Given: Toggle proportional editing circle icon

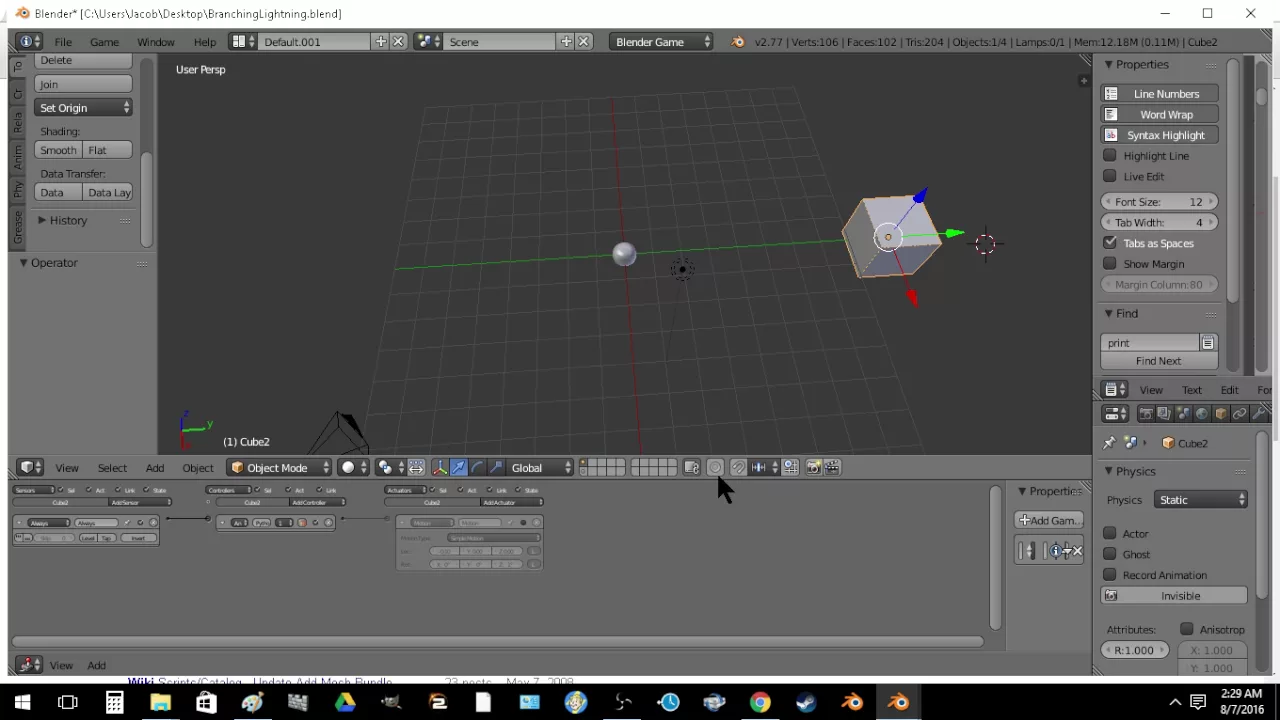Looking at the screenshot, I should (715, 468).
